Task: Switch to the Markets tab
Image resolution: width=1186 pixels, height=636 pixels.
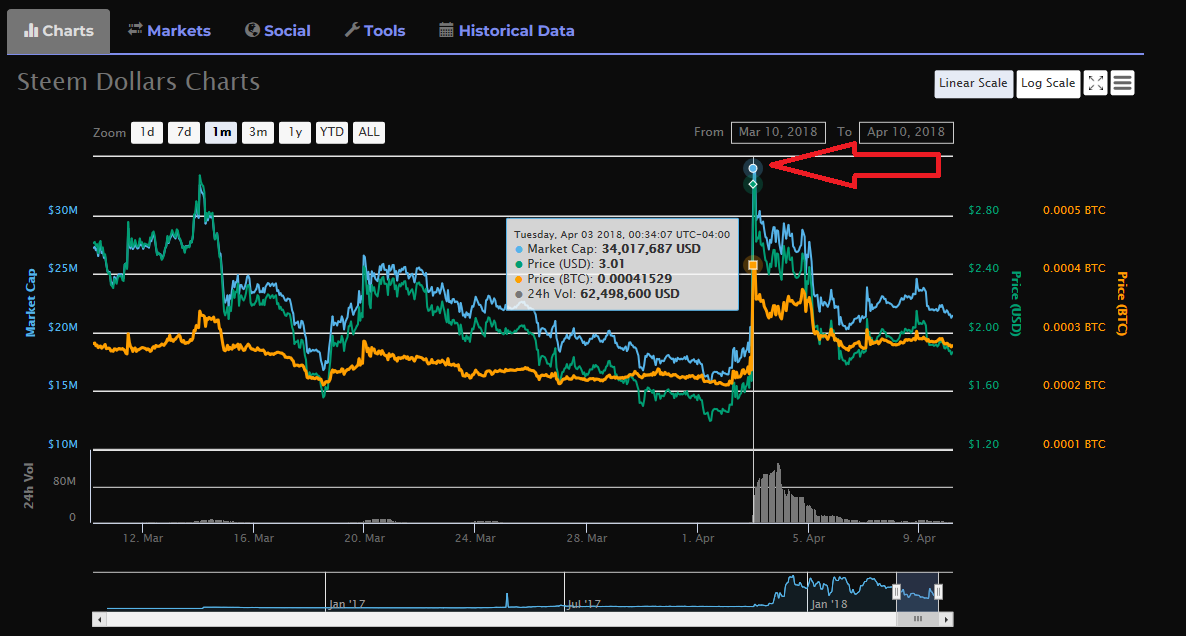Action: tap(169, 31)
